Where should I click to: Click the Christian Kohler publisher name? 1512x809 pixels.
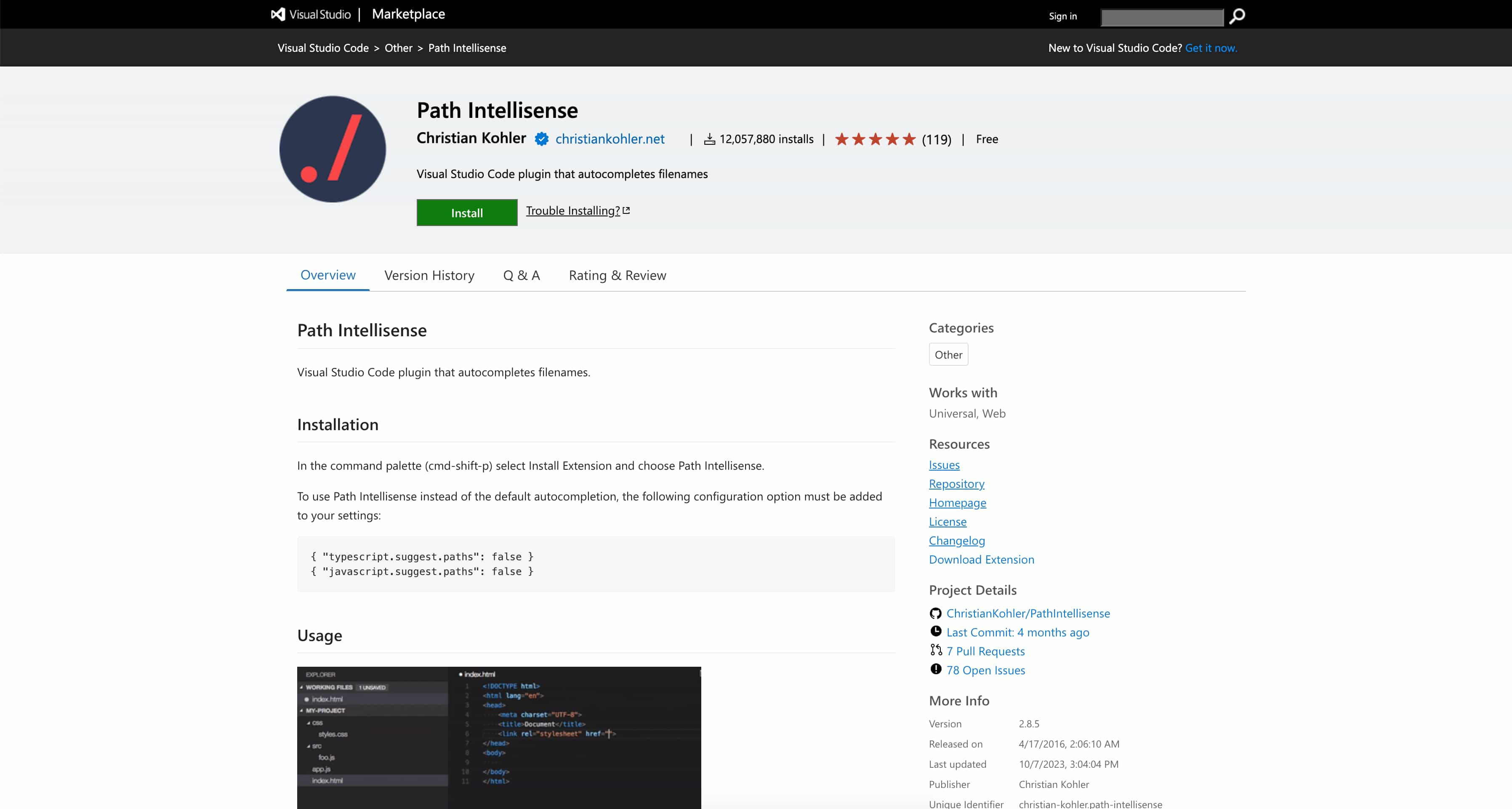pos(471,138)
